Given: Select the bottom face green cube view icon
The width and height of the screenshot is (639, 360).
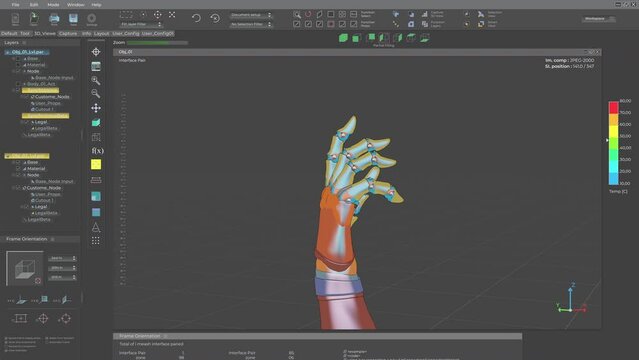Looking at the screenshot, I should point(425,38).
